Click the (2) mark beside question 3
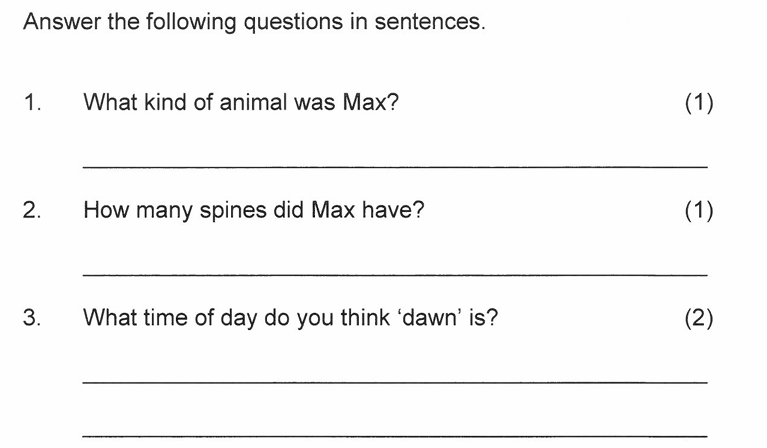 tap(699, 319)
